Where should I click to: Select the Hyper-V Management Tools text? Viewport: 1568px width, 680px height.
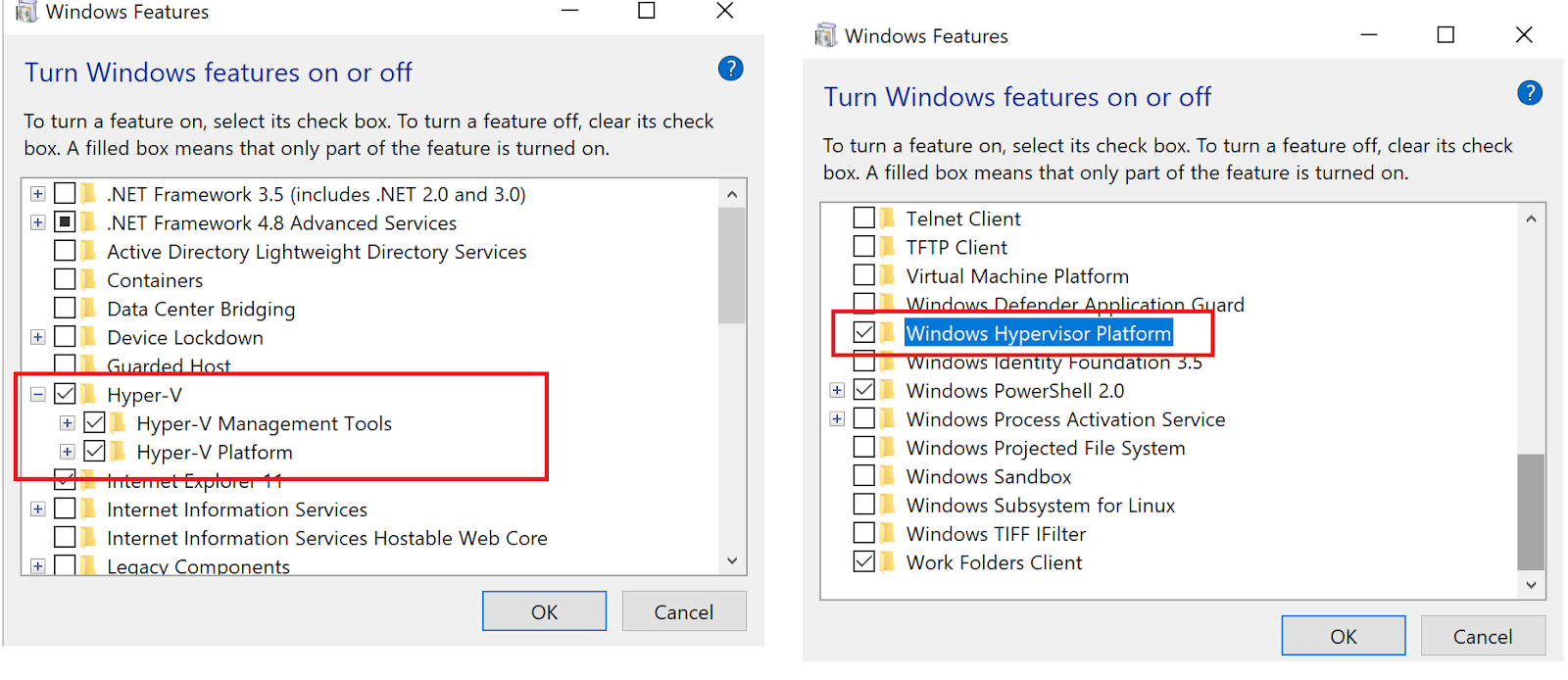point(264,423)
